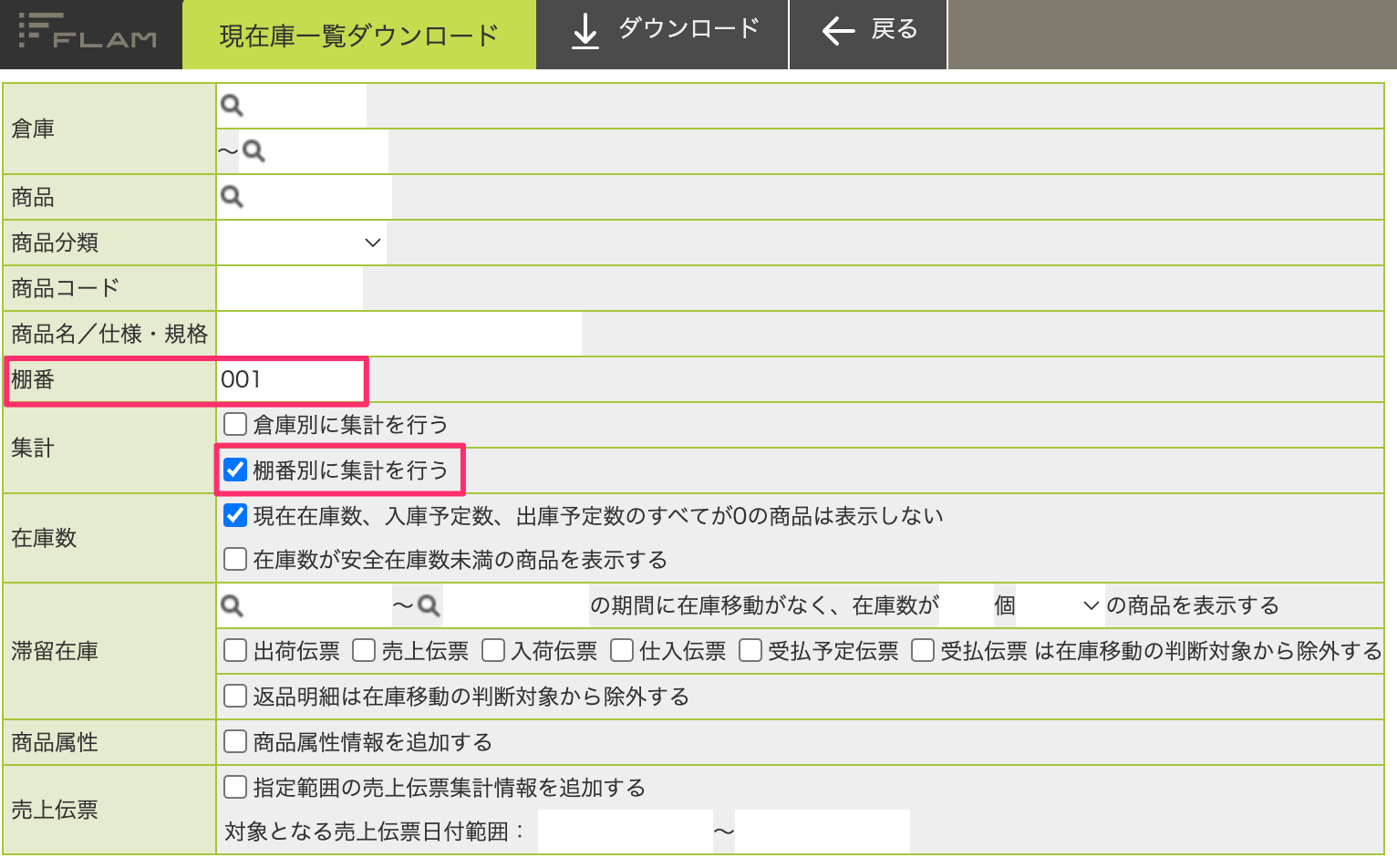This screenshot has width=1397, height=868.
Task: Click the 戻る button
Action: 868,34
